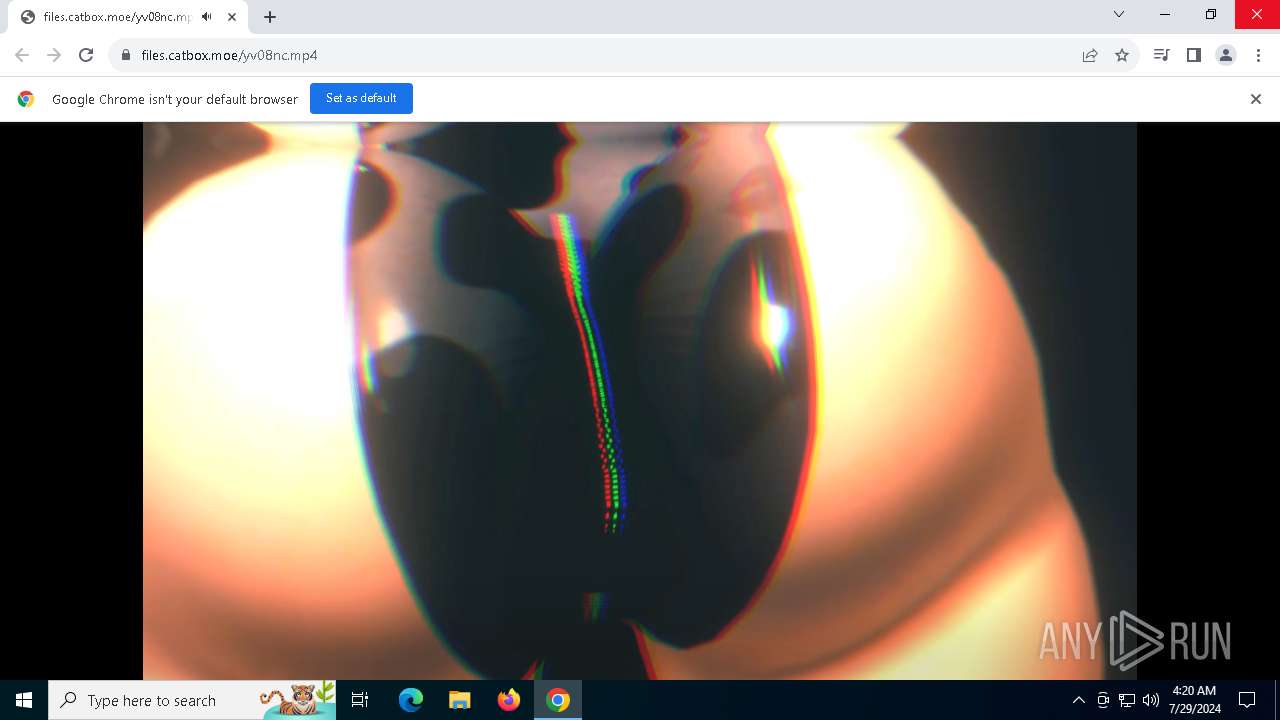Viewport: 1280px width, 720px height.
Task: Open the media controls icon in the toolbar
Action: pos(1161,55)
